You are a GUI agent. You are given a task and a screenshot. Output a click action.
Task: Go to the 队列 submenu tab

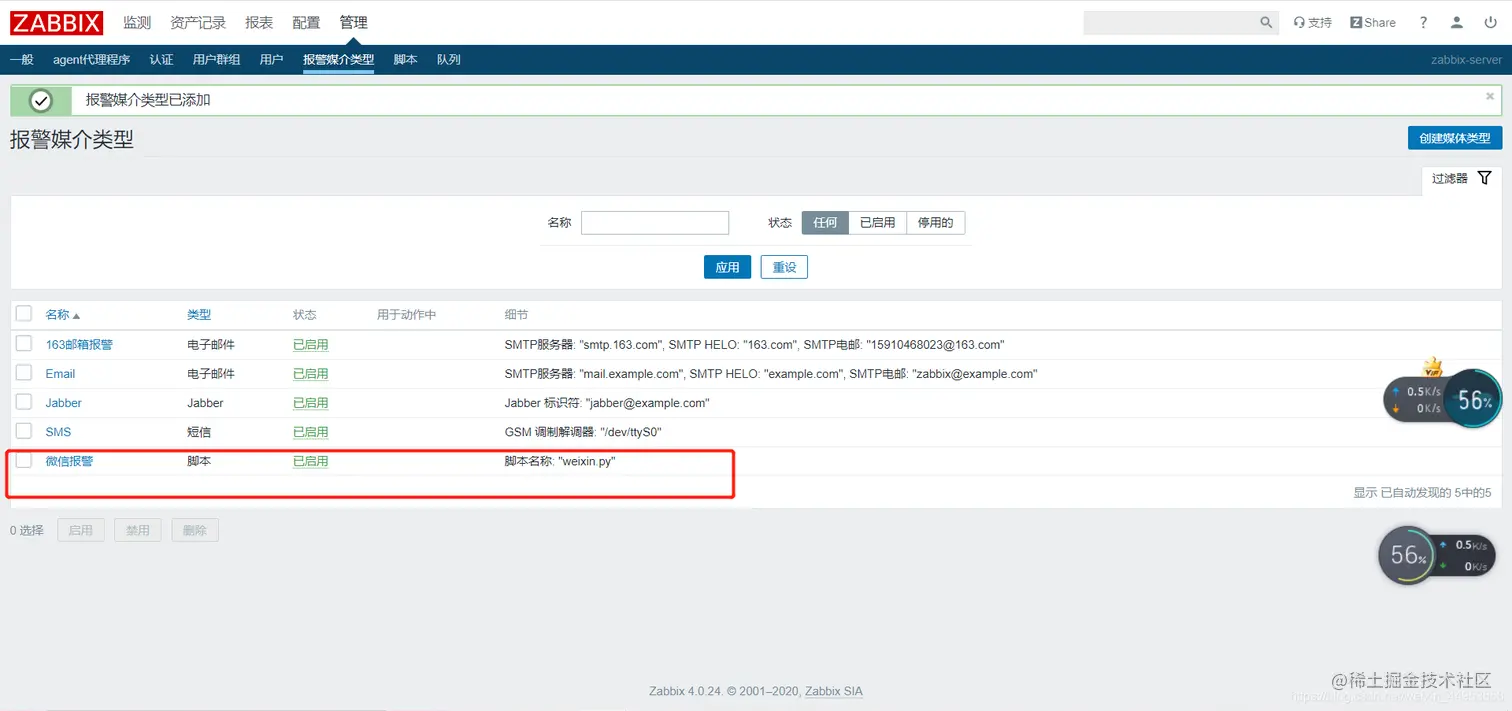tap(449, 60)
